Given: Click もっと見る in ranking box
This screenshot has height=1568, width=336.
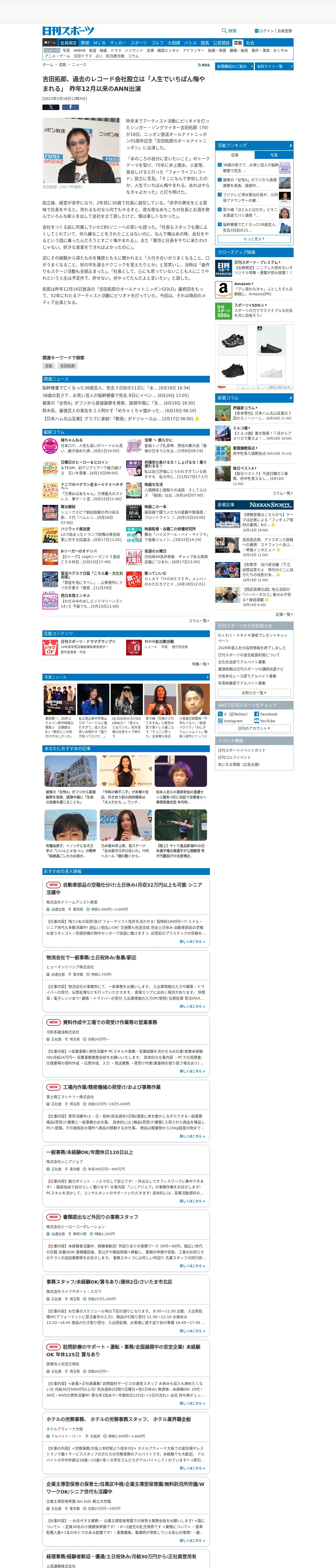Looking at the screenshot, I should click(254, 239).
